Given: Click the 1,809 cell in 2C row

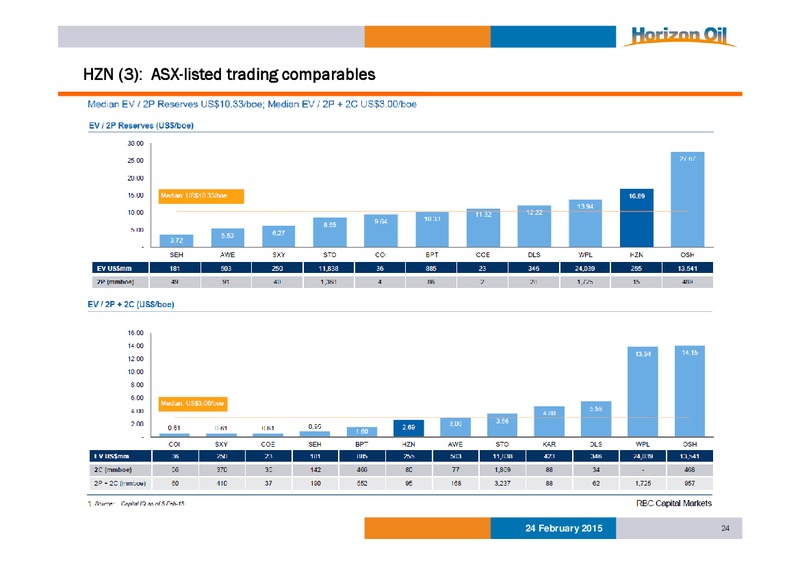Looking at the screenshot, I should coord(502,470).
